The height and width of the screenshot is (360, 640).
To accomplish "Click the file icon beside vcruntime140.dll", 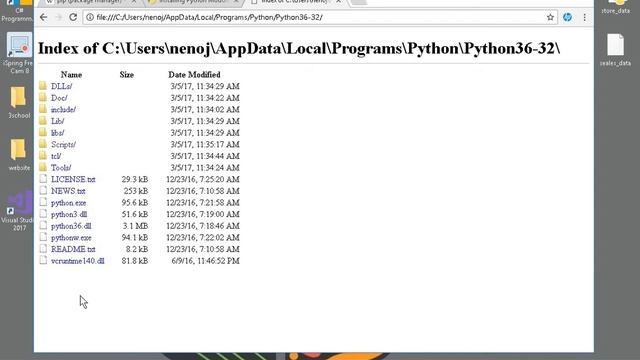I will pos(43,260).
